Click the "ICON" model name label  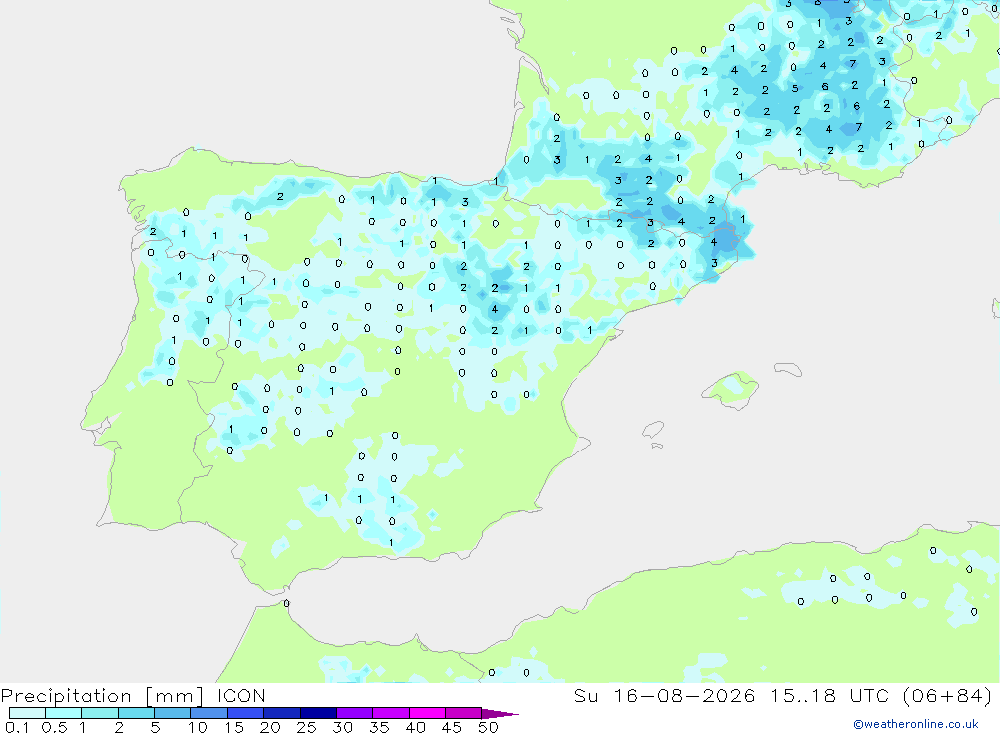click(241, 695)
